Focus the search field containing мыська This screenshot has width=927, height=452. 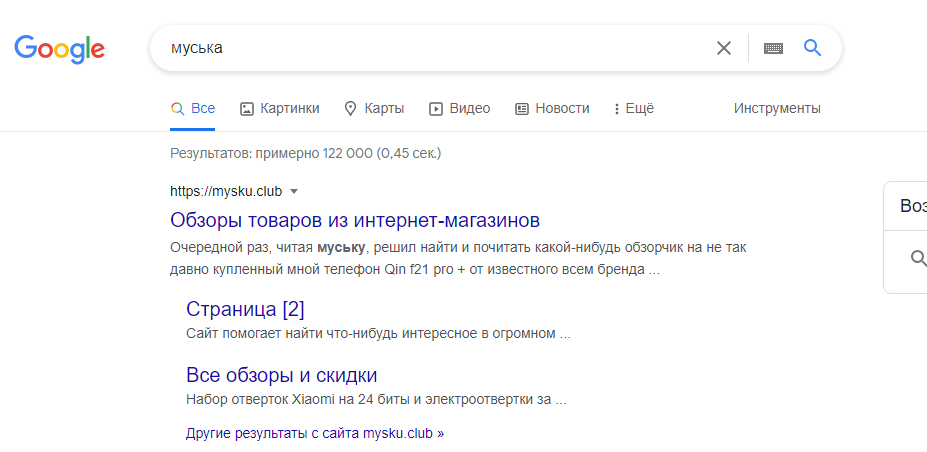click(x=430, y=48)
